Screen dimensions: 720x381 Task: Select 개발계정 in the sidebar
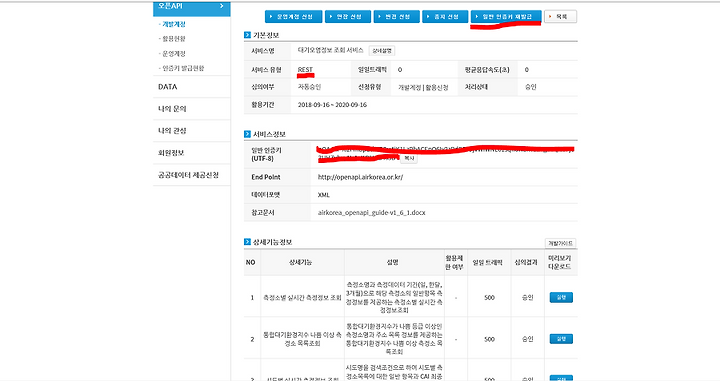click(173, 24)
